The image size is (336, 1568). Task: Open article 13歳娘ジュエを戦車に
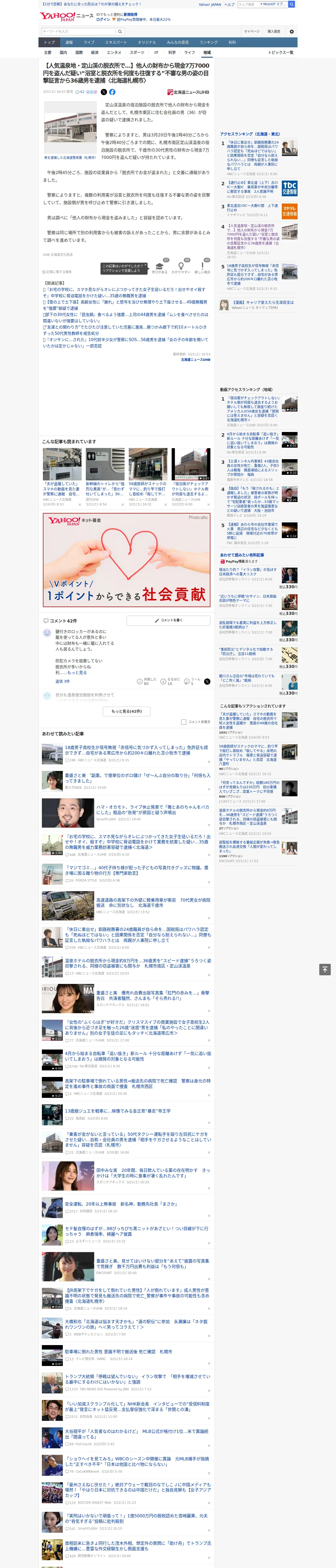(x=118, y=1111)
